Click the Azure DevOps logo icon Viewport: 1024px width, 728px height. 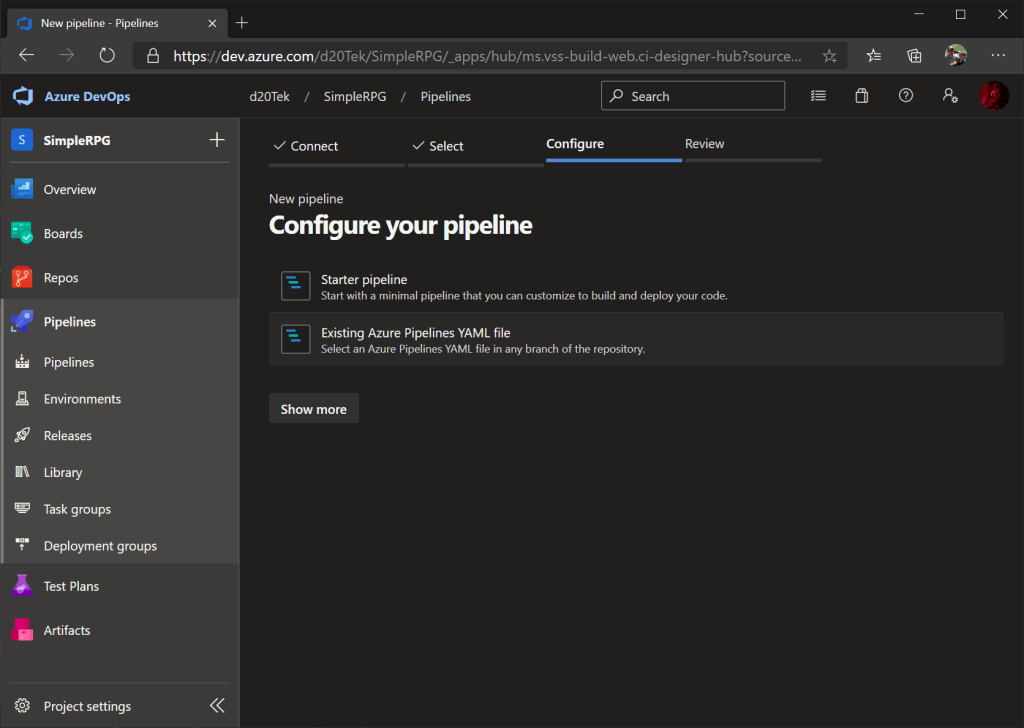[x=22, y=96]
